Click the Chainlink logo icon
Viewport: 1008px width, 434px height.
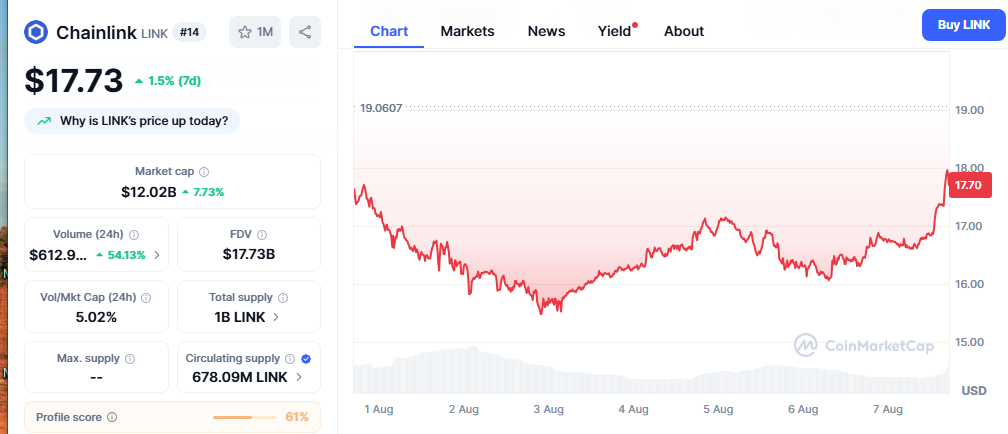tap(37, 32)
